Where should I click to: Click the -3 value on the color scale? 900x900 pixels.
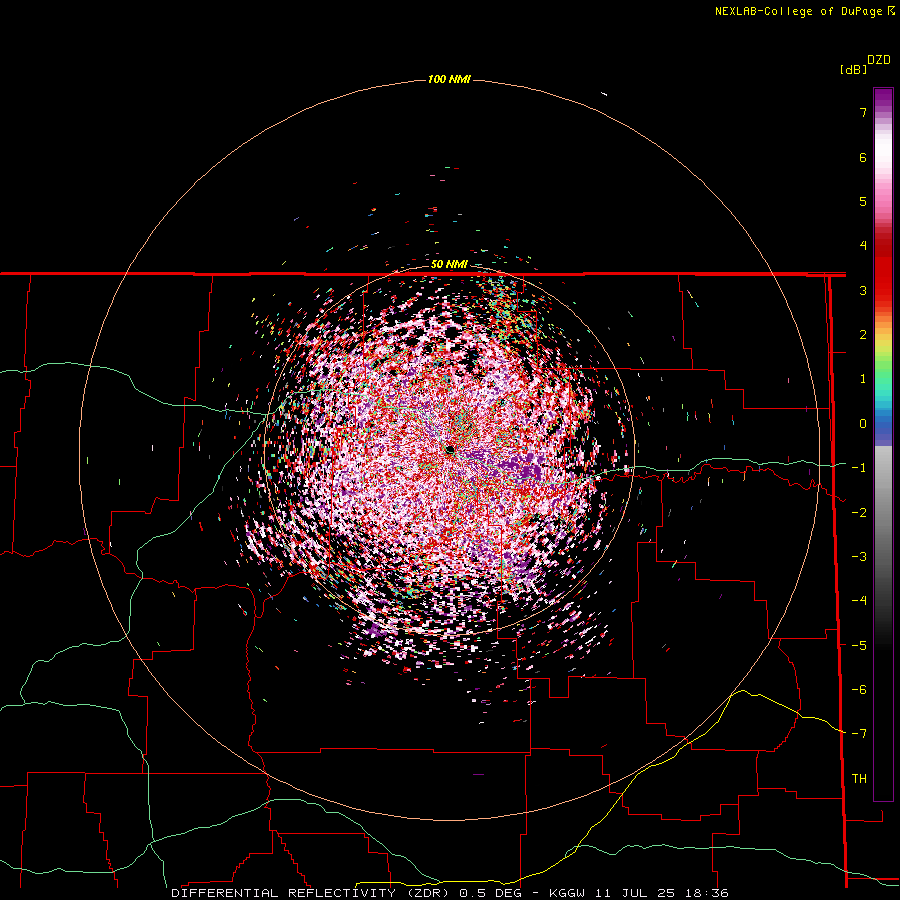859,556
